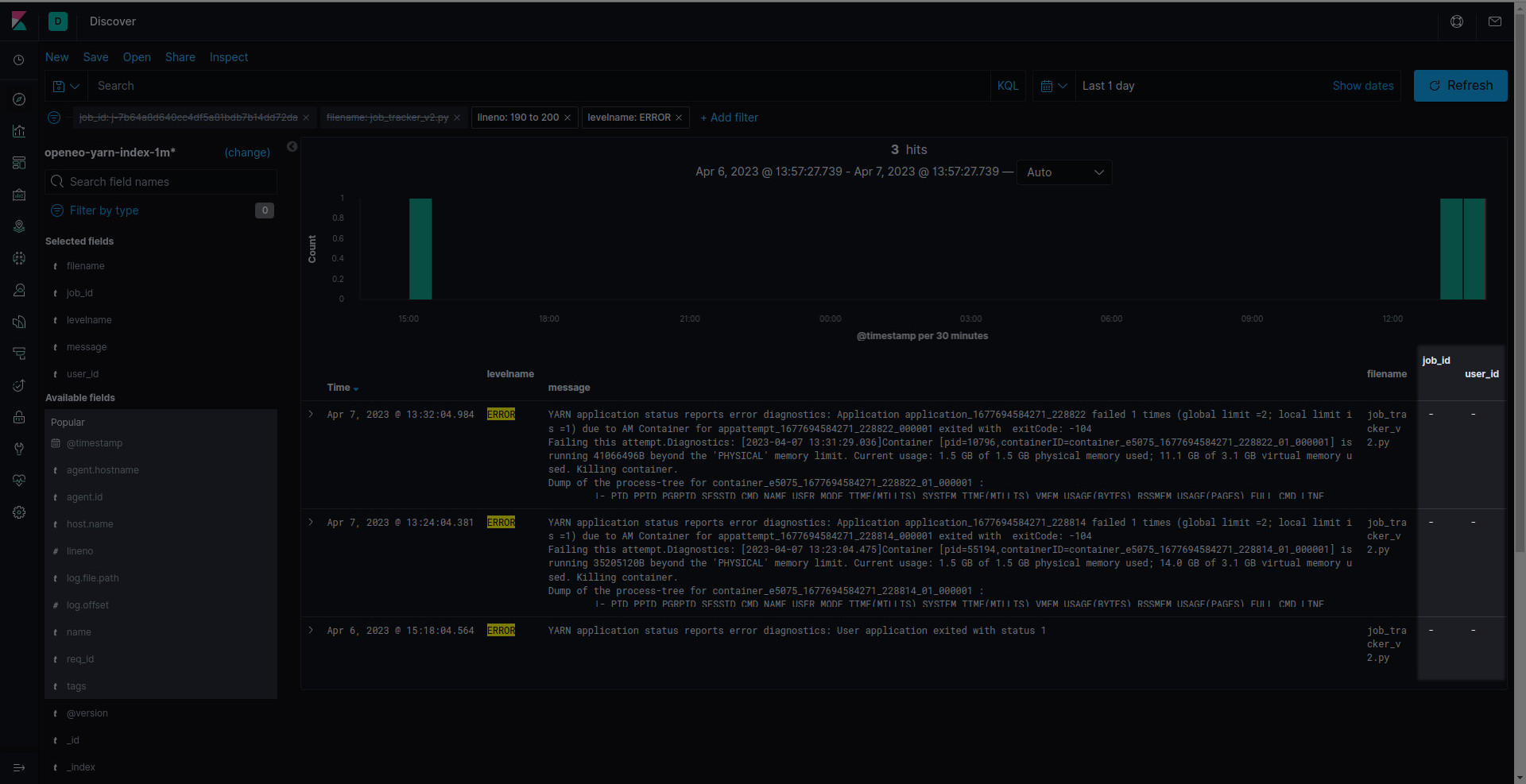Re-enable the disabled job_id filter pill
The width and height of the screenshot is (1526, 784).
point(187,117)
